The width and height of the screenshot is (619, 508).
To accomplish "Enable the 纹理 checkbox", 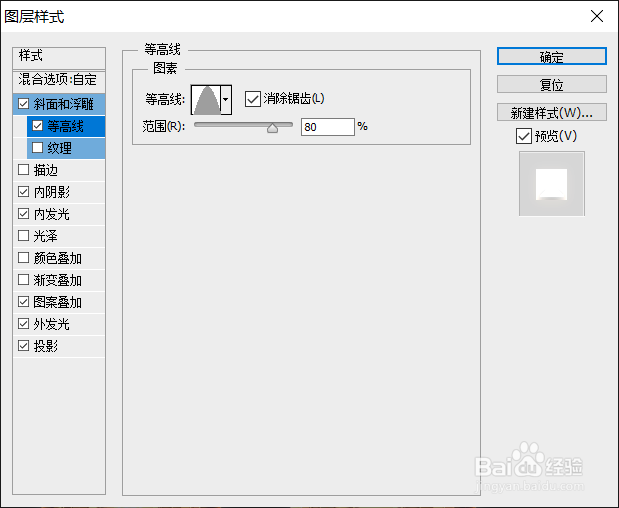I will point(38,148).
